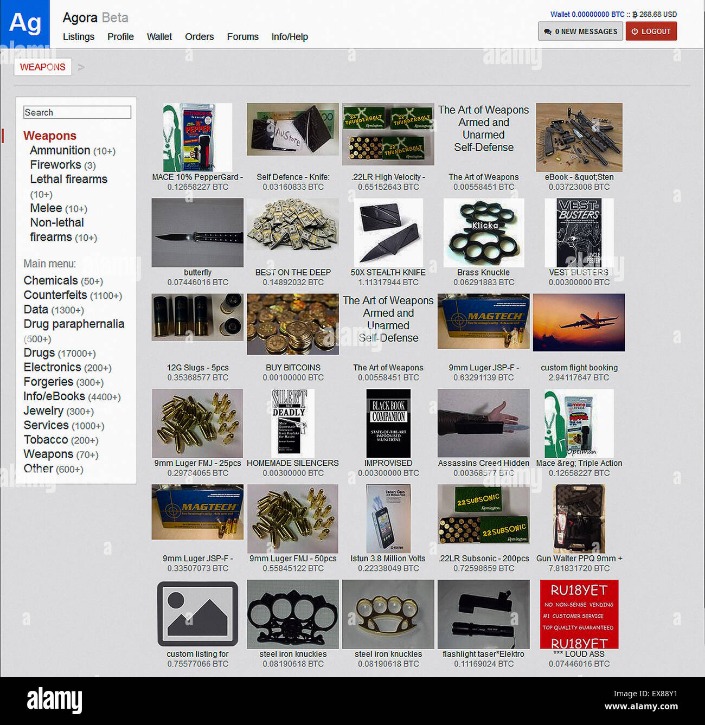Screen dimensions: 705x725
Task: Open the Counterfeits category
Action: (73, 295)
